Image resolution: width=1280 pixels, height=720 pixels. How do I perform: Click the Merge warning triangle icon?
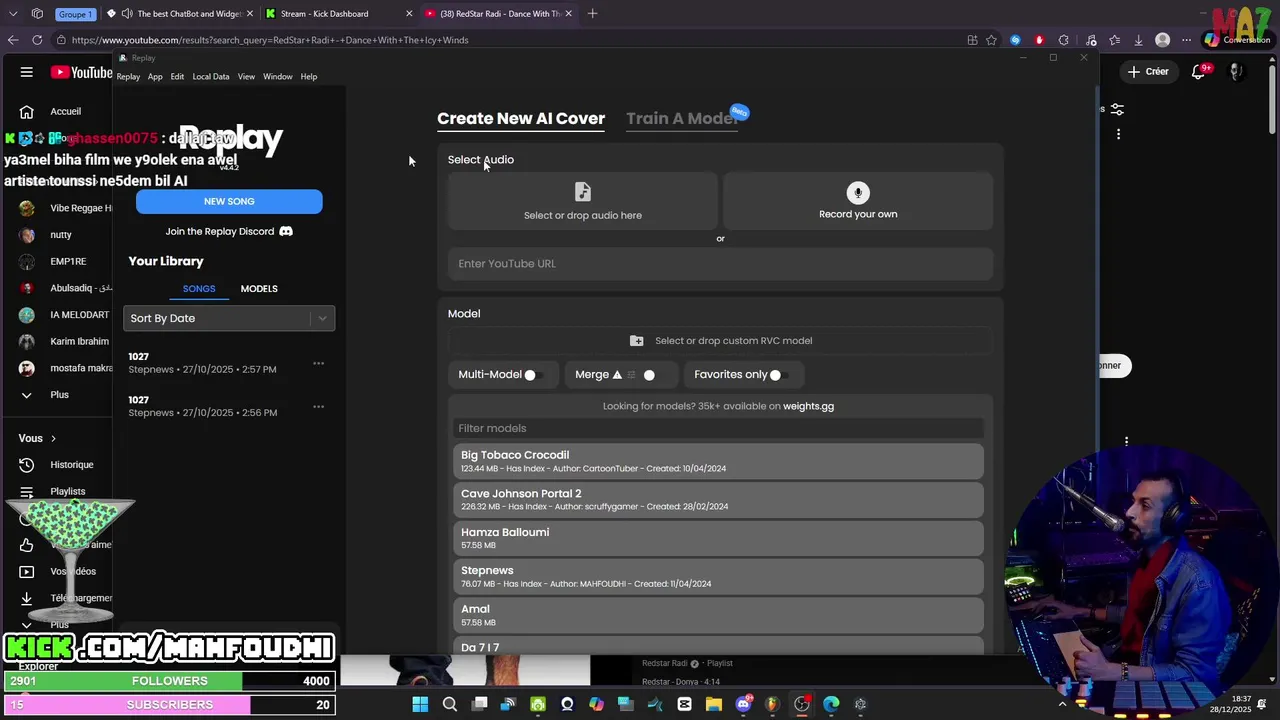[617, 375]
